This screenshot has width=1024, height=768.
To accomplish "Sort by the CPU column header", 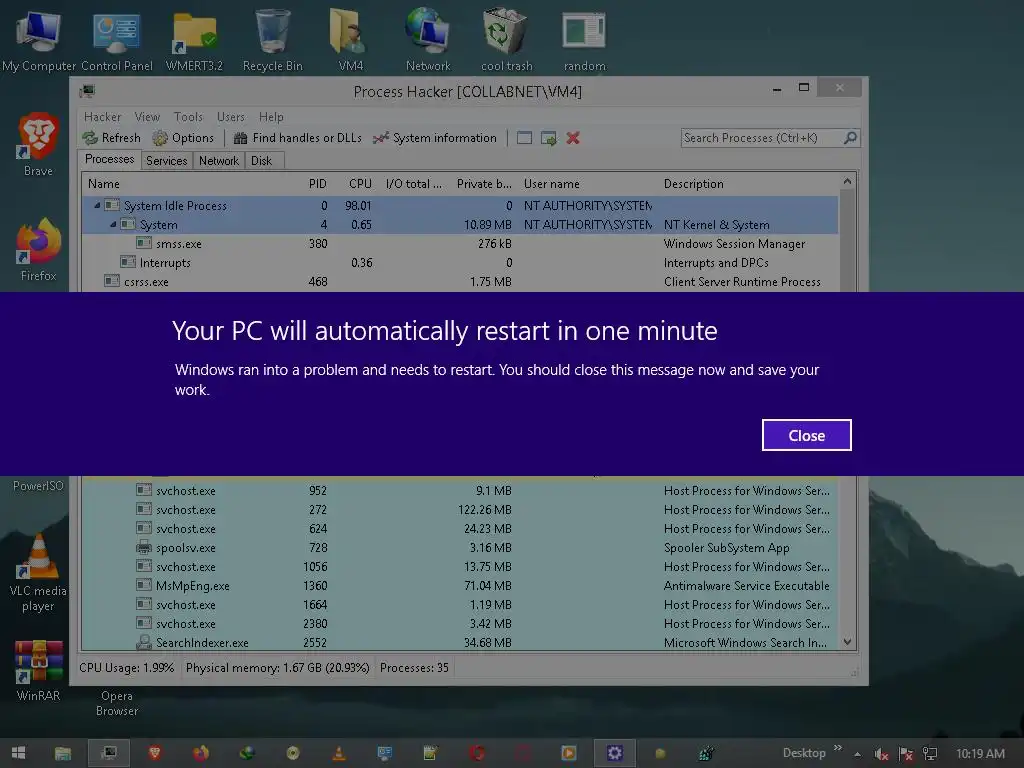I will click(360, 184).
